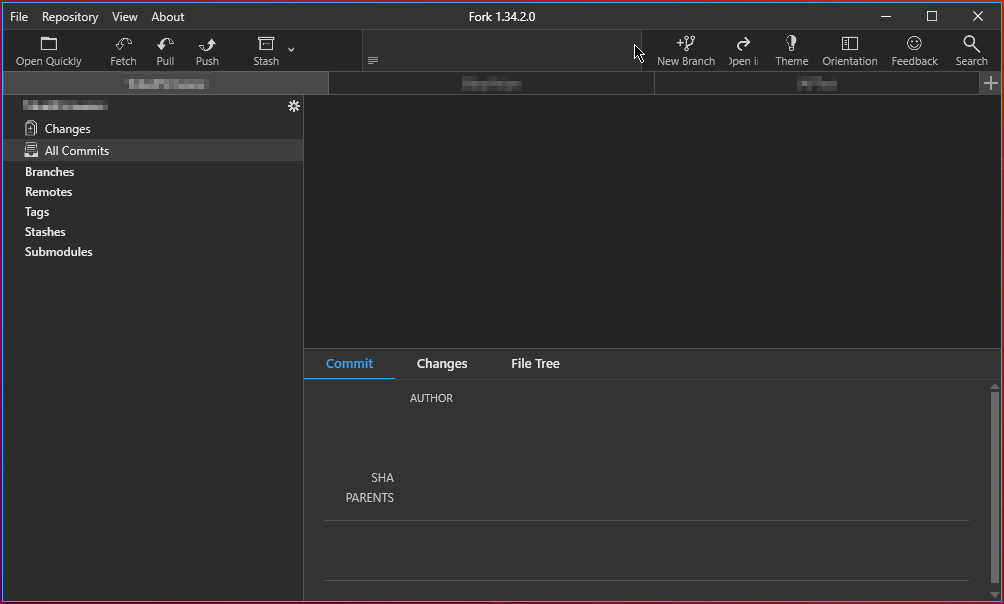Viewport: 1004px width, 604px height.
Task: Expand the Stashes section
Action: tap(45, 232)
